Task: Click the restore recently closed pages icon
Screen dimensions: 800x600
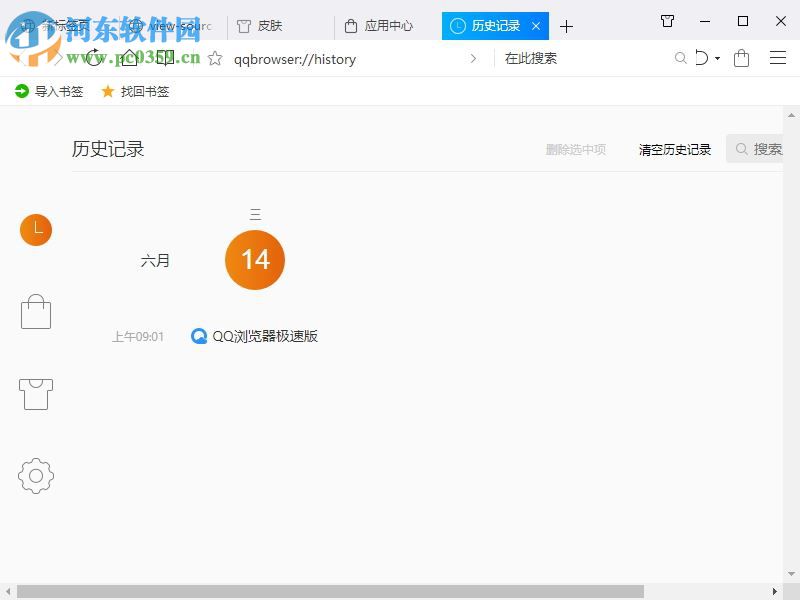Action: 703,58
